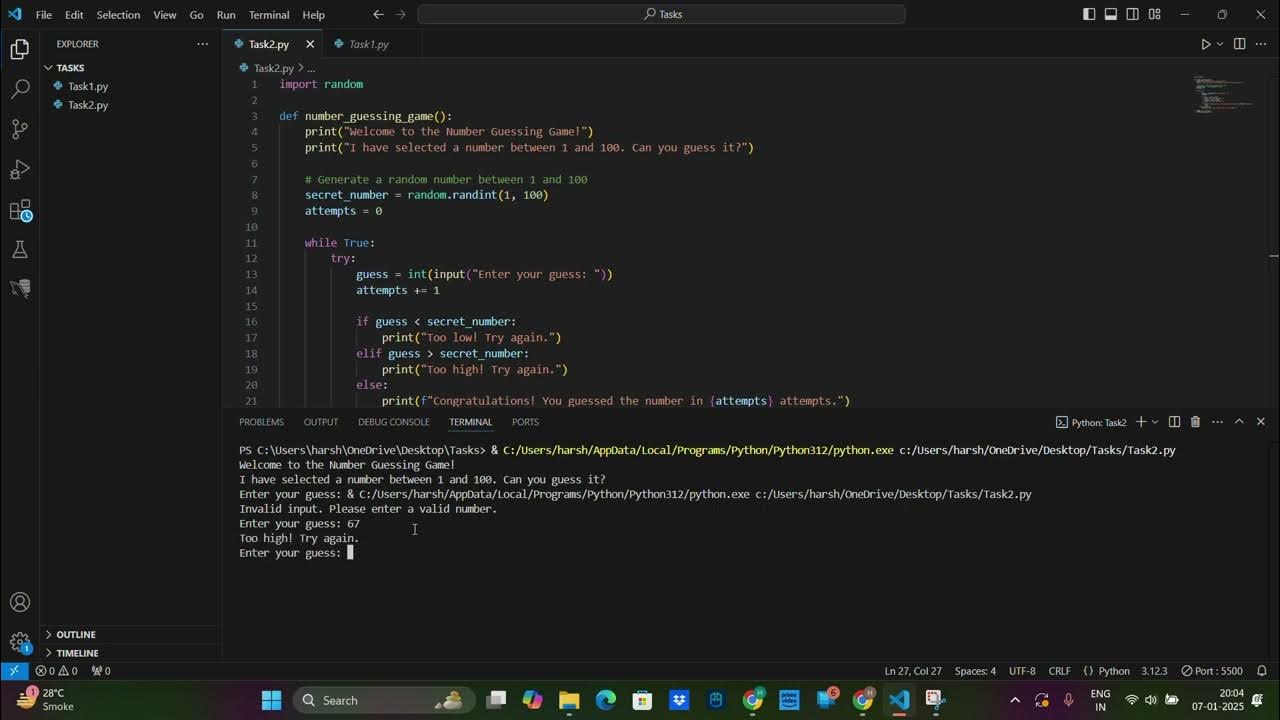Open terminal panel More Actions ellipsis

(x=1217, y=422)
